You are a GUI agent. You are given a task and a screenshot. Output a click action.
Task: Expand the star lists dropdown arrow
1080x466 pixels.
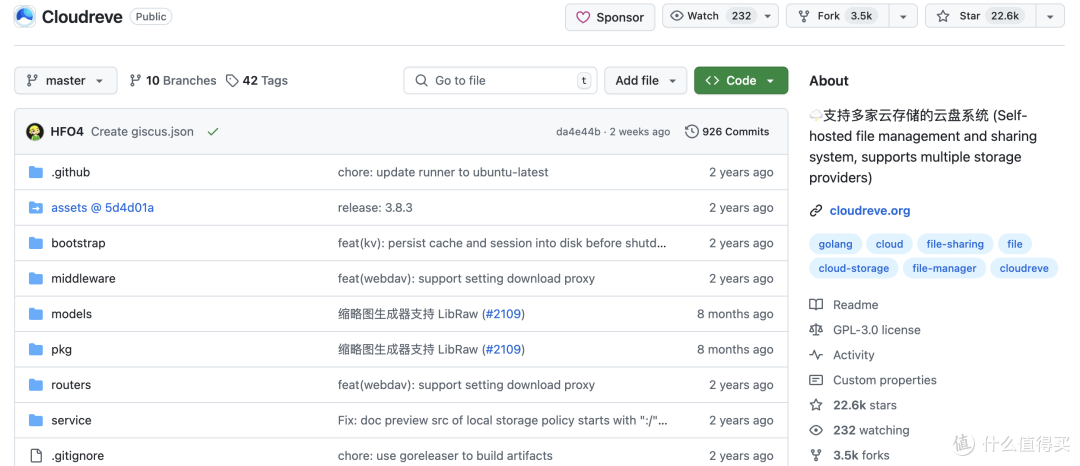1050,16
